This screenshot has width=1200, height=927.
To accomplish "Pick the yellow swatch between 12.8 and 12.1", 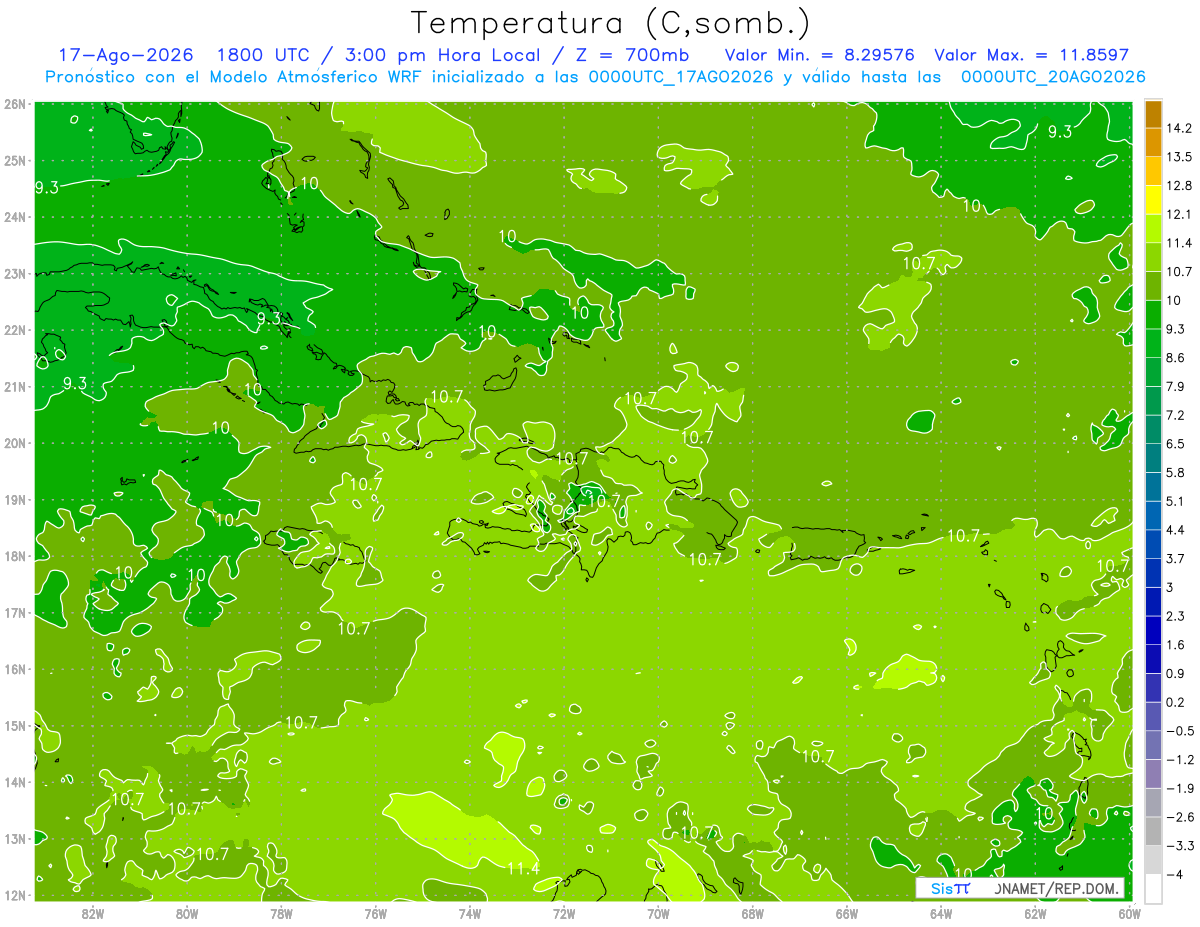I will click(1153, 199).
